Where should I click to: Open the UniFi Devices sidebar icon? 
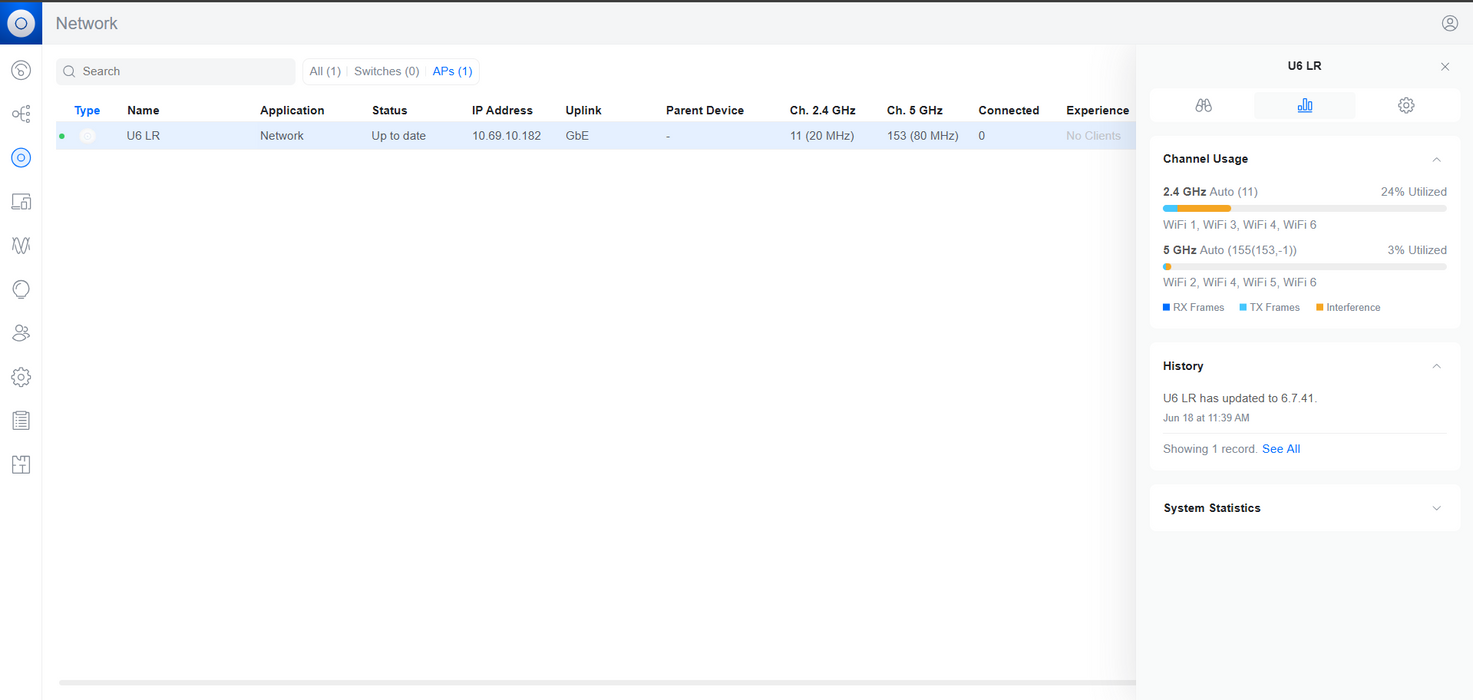(x=21, y=158)
